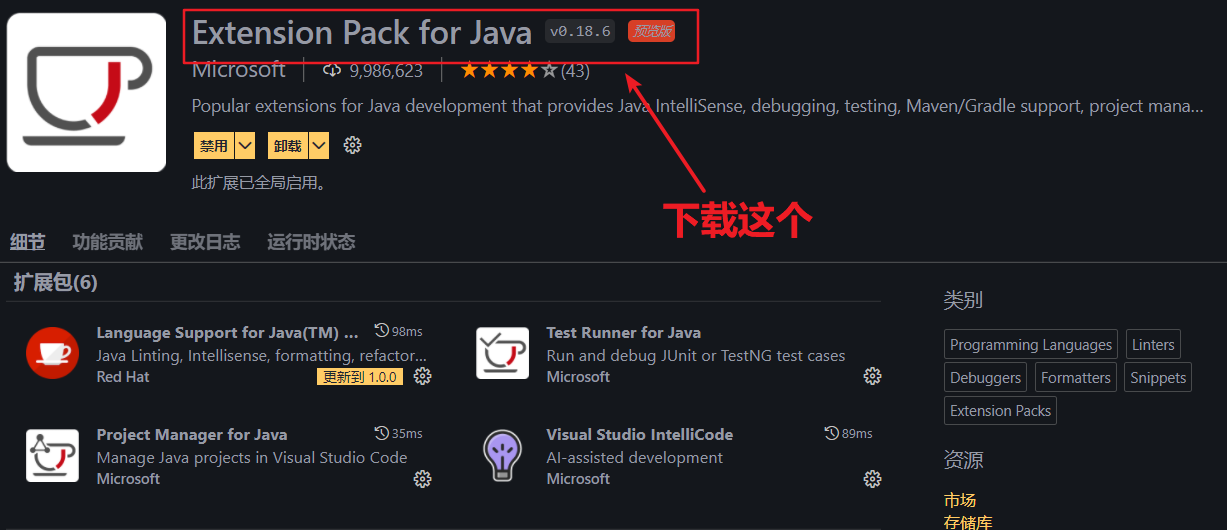Open the 更改日志 tab

click(x=205, y=242)
